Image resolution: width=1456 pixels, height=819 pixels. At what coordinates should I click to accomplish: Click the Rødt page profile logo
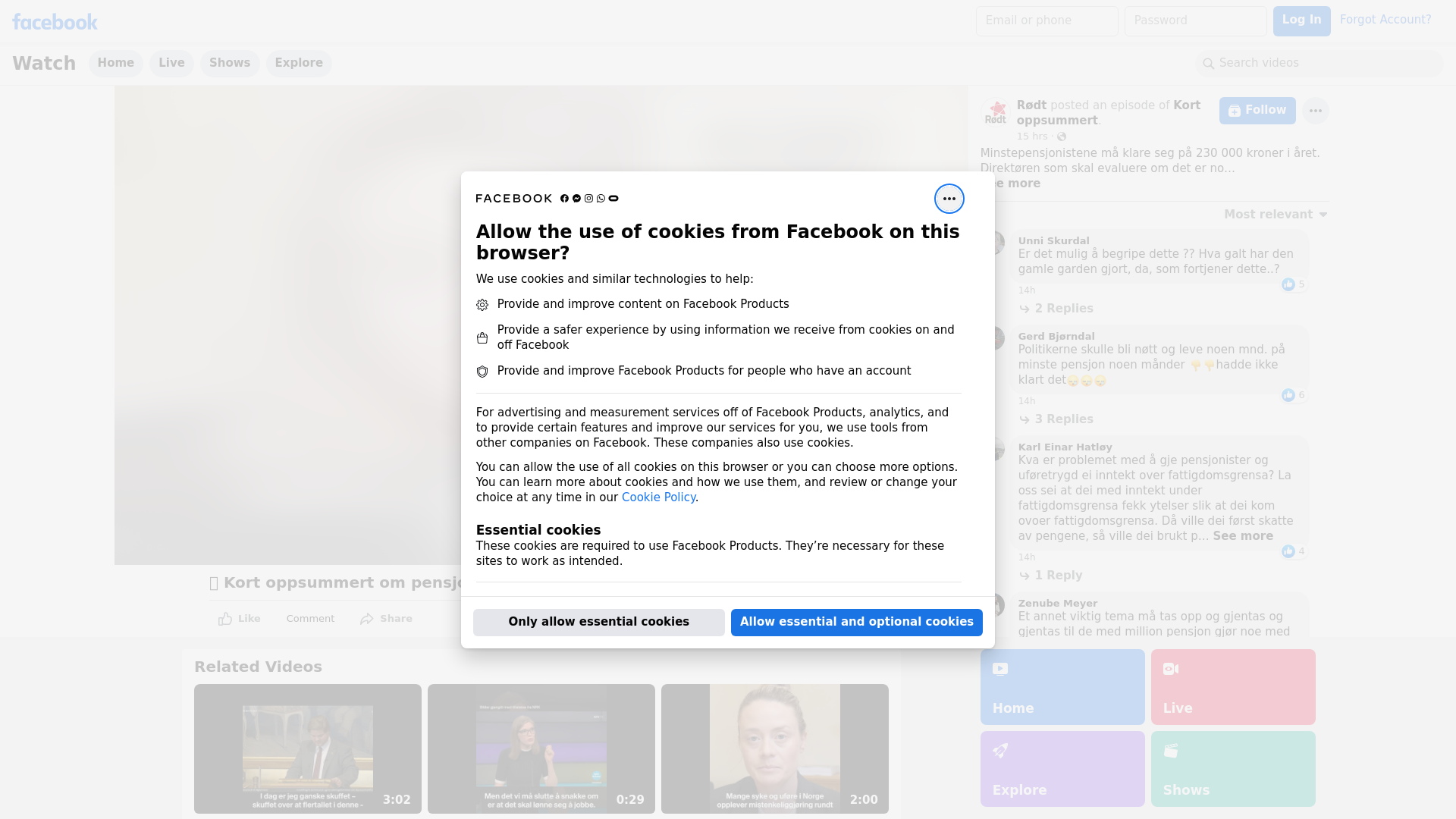click(x=995, y=112)
